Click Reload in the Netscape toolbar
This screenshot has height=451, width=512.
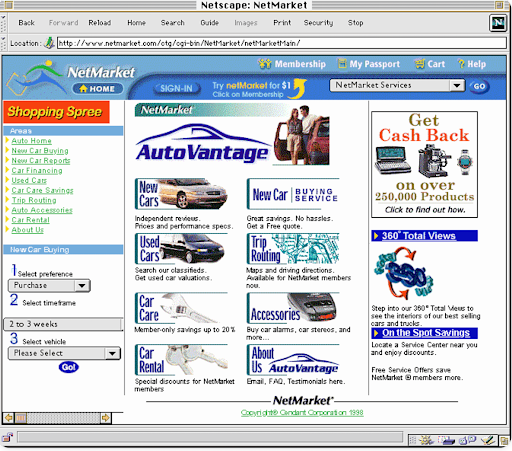click(x=100, y=23)
